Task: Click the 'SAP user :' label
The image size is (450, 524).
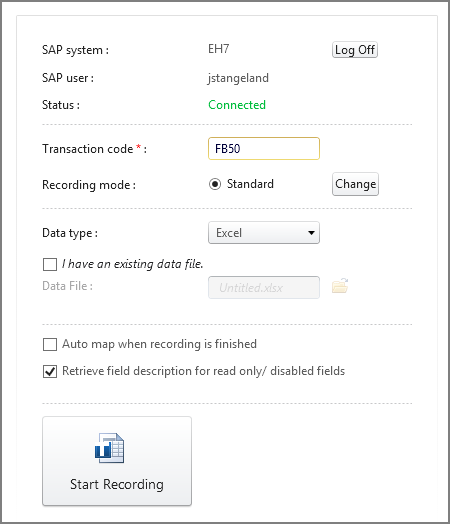Action: pos(68,78)
